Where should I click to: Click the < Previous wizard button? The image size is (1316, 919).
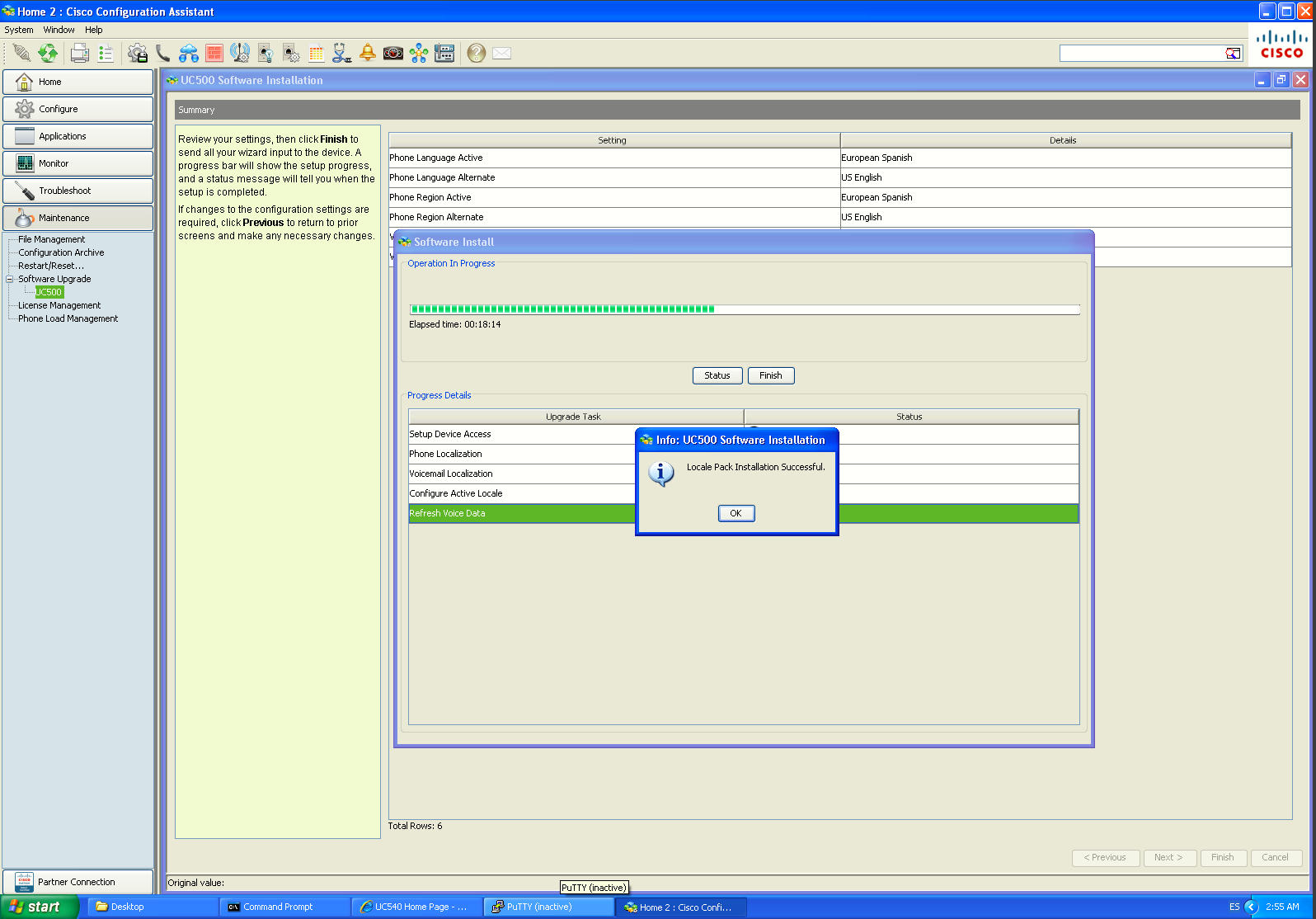click(1106, 858)
